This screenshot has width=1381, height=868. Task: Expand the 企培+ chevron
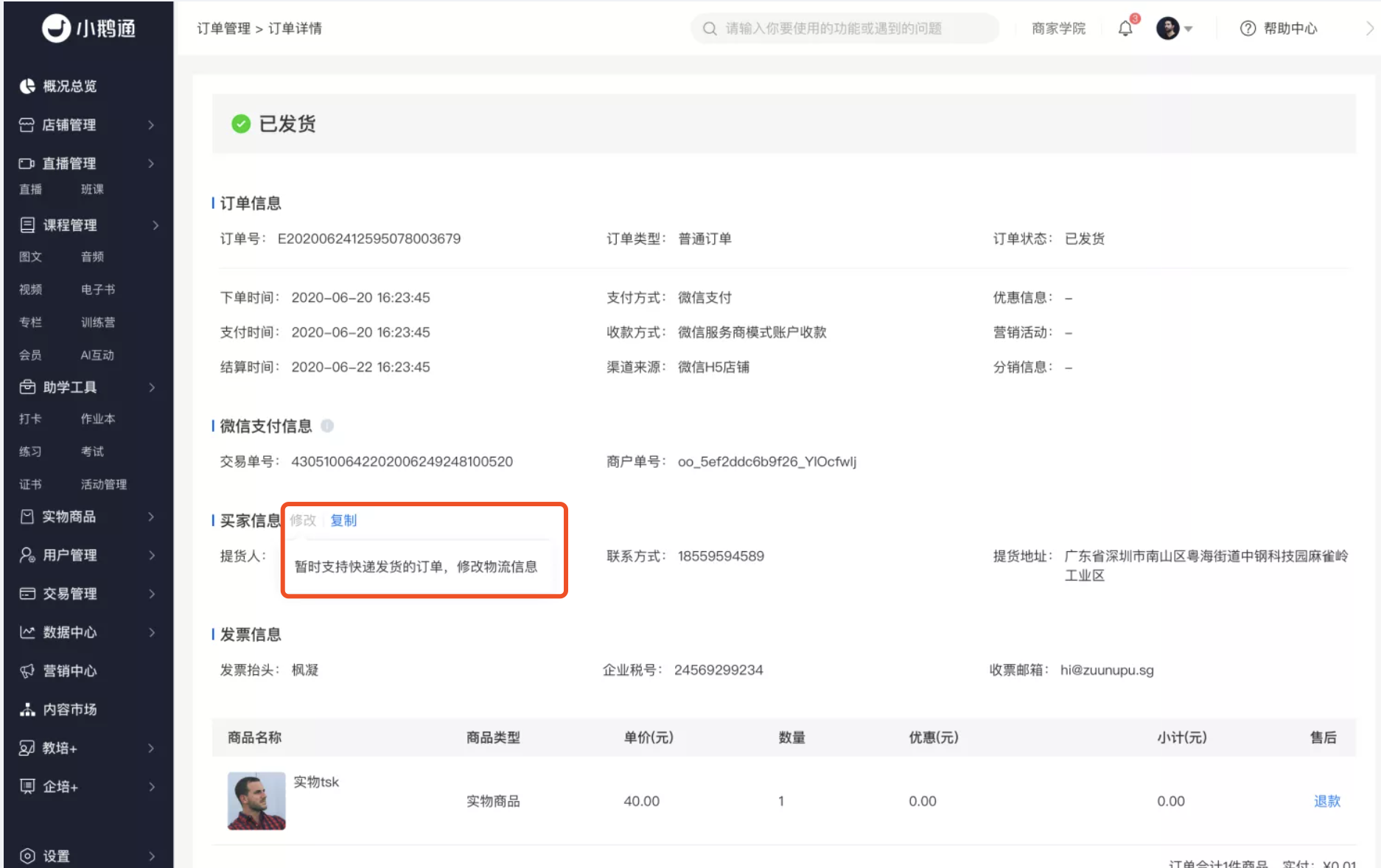pyautogui.click(x=152, y=786)
